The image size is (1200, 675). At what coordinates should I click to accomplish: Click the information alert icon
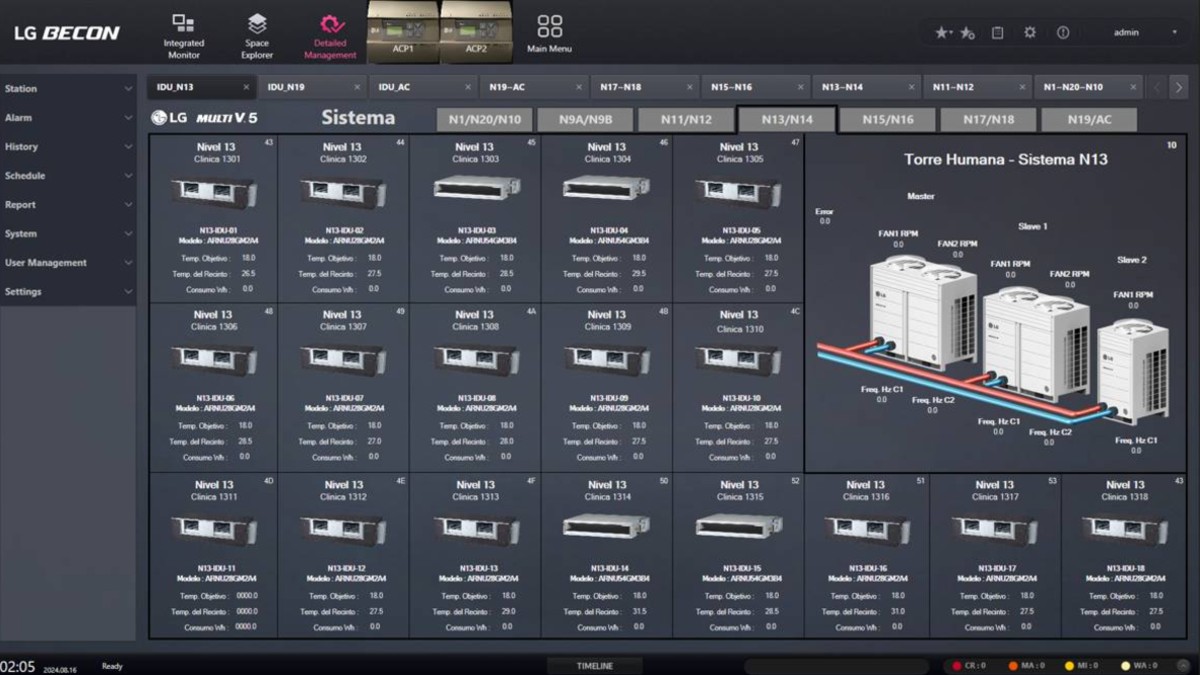click(x=1063, y=32)
